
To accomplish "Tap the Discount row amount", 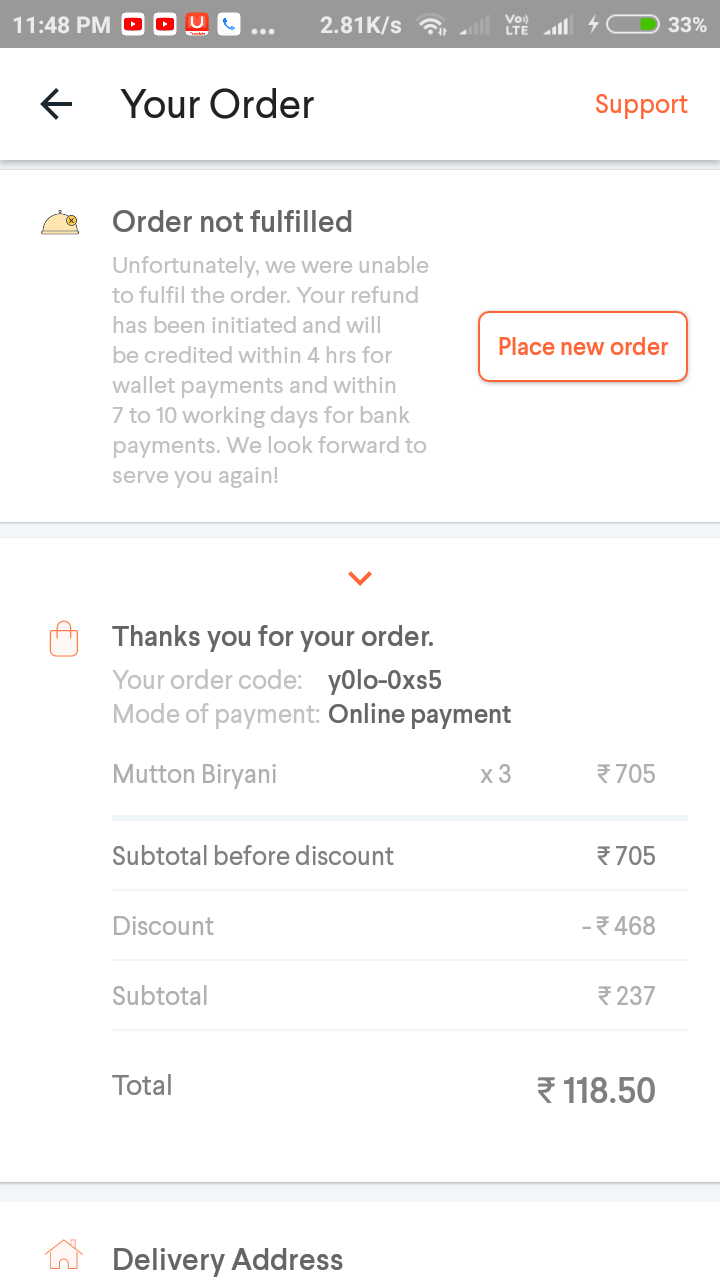I will click(x=619, y=926).
